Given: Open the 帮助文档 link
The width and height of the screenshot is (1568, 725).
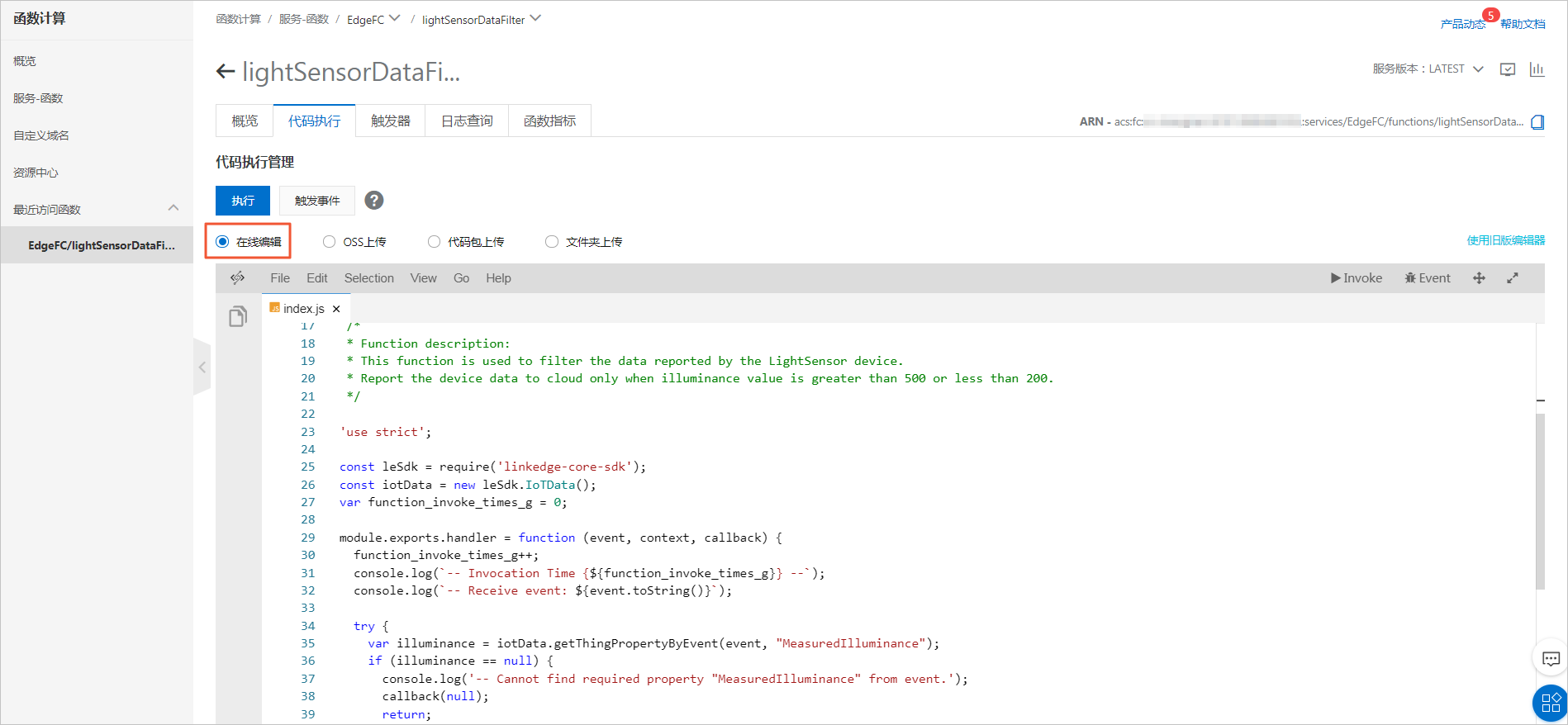Looking at the screenshot, I should point(1523,24).
